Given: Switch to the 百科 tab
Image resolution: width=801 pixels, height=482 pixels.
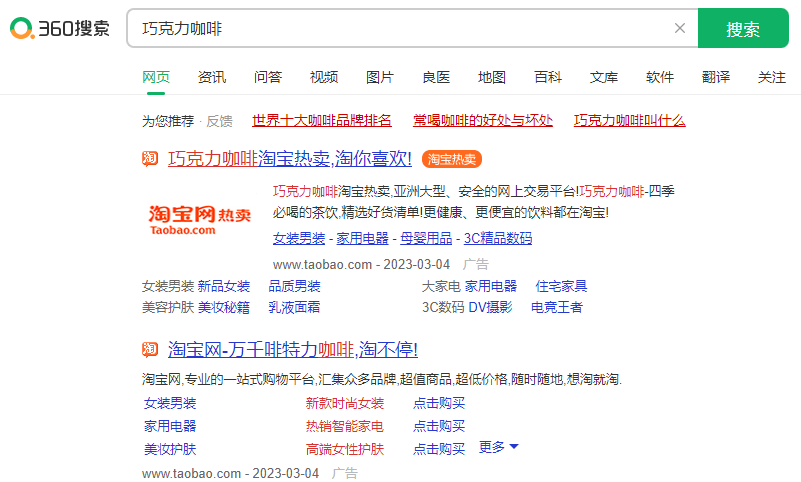Looking at the screenshot, I should (548, 77).
